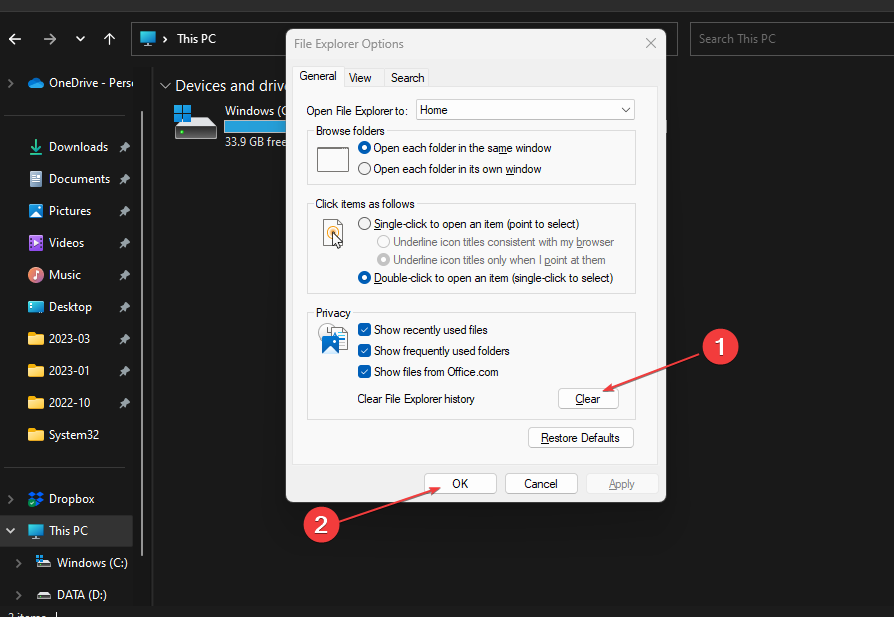Click the Up one level arrow
Viewport: 894px width, 617px height.
pos(109,39)
